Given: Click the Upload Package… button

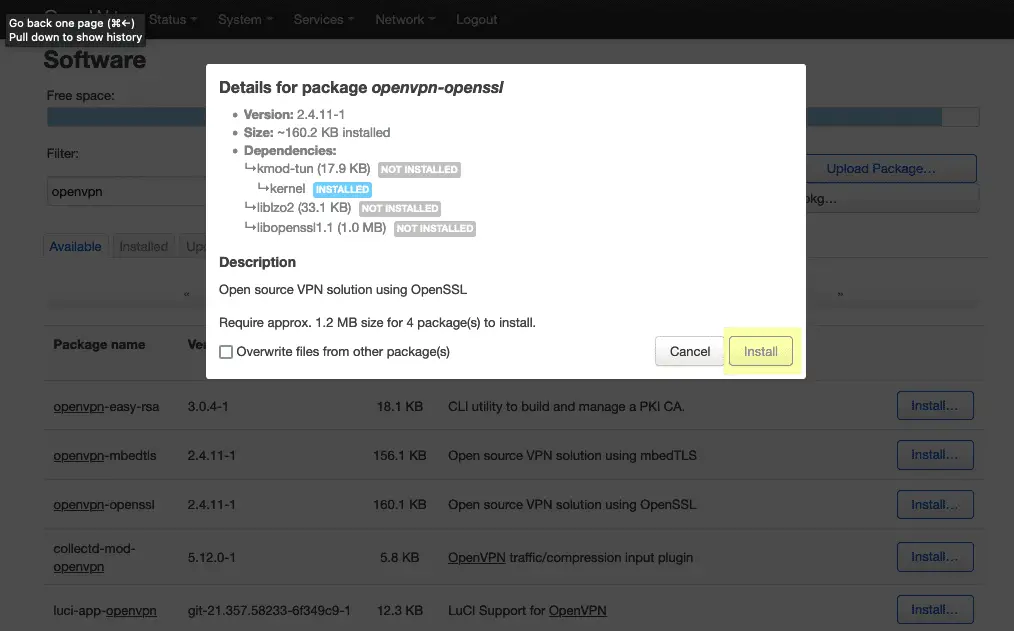Looking at the screenshot, I should click(x=891, y=169).
